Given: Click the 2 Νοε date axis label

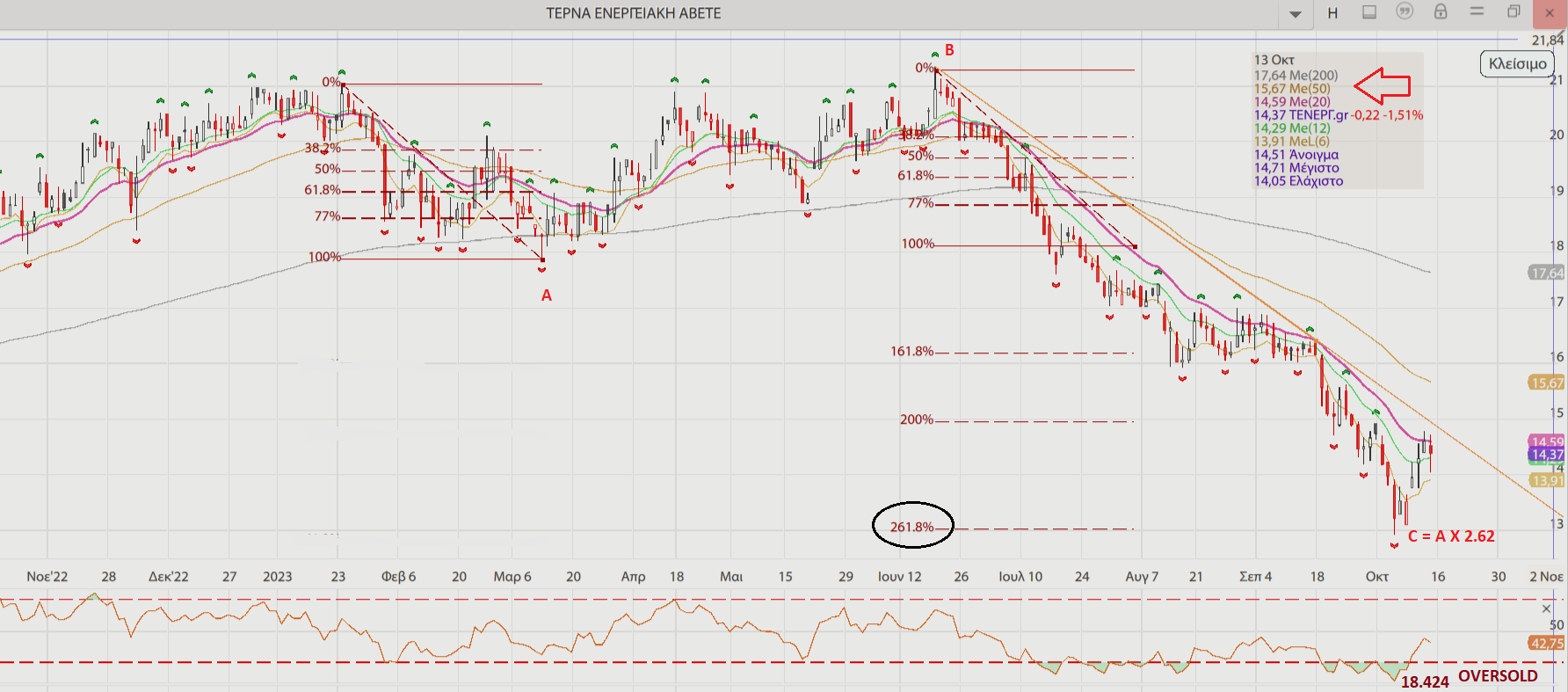Looking at the screenshot, I should click(x=1546, y=577).
